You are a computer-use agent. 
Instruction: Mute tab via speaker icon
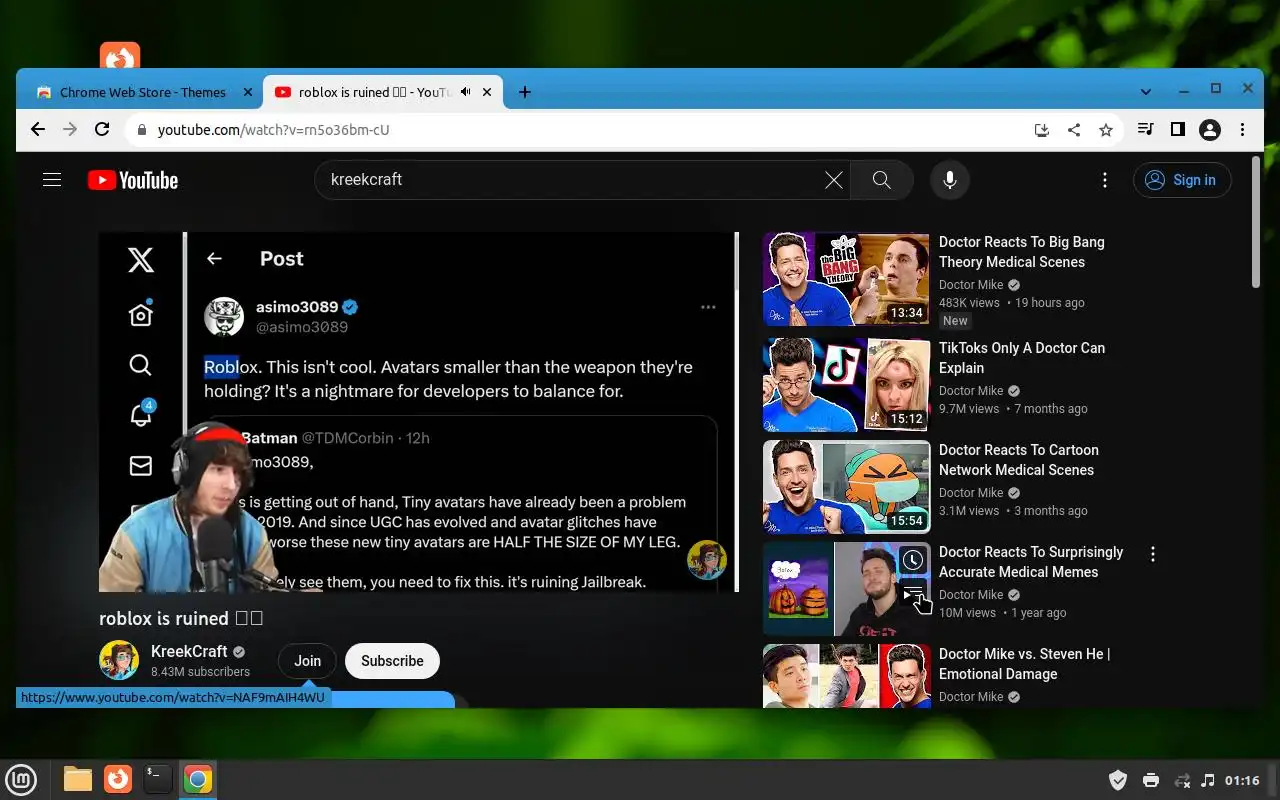click(x=465, y=92)
